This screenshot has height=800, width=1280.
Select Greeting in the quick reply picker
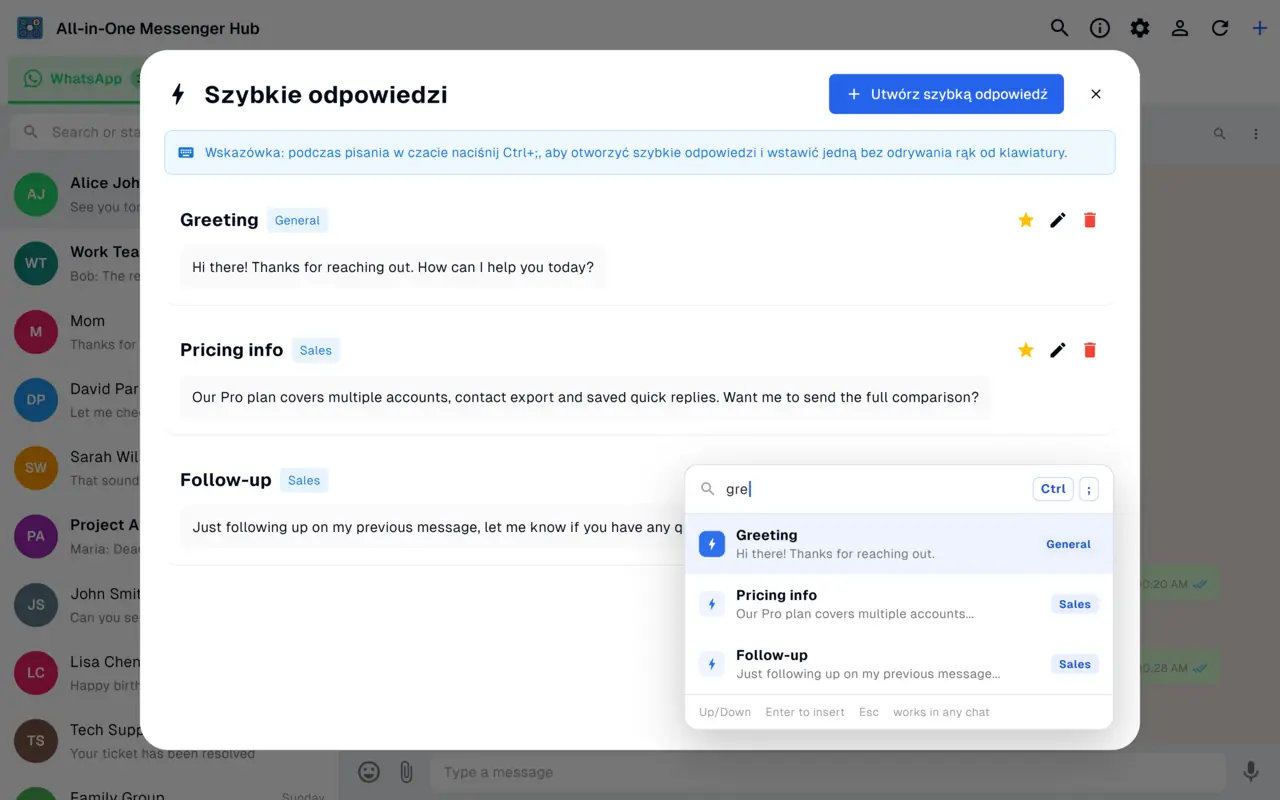(899, 544)
